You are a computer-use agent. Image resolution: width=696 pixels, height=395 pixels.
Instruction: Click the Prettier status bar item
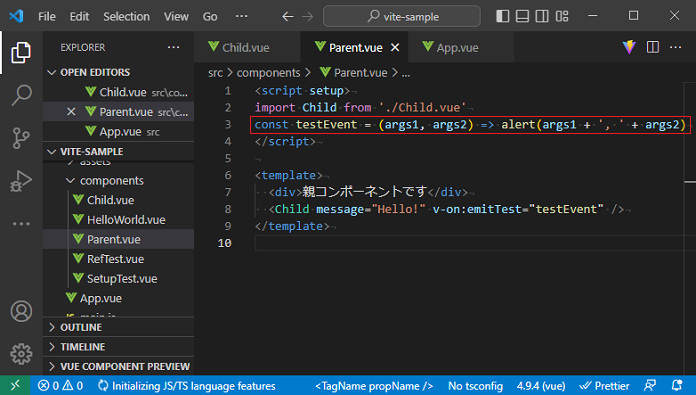point(605,385)
